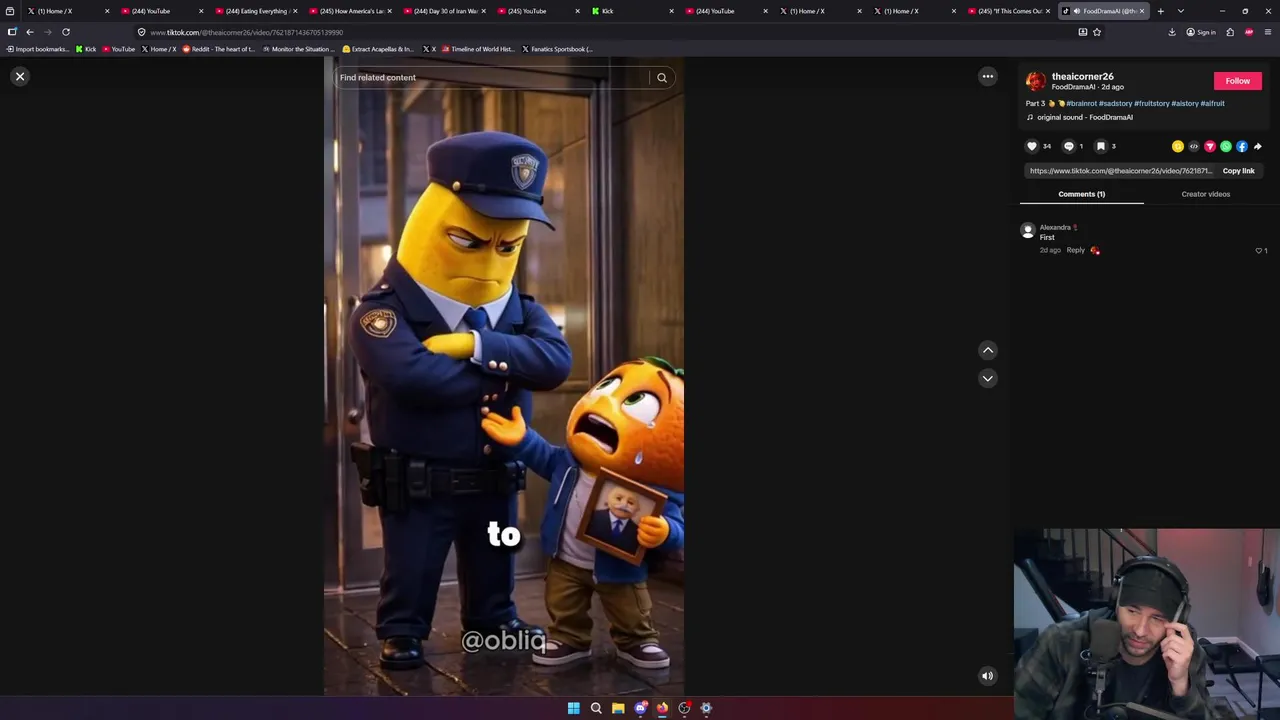Open the browser extensions icon
Image resolution: width=1280 pixels, height=720 pixels.
[1230, 32]
